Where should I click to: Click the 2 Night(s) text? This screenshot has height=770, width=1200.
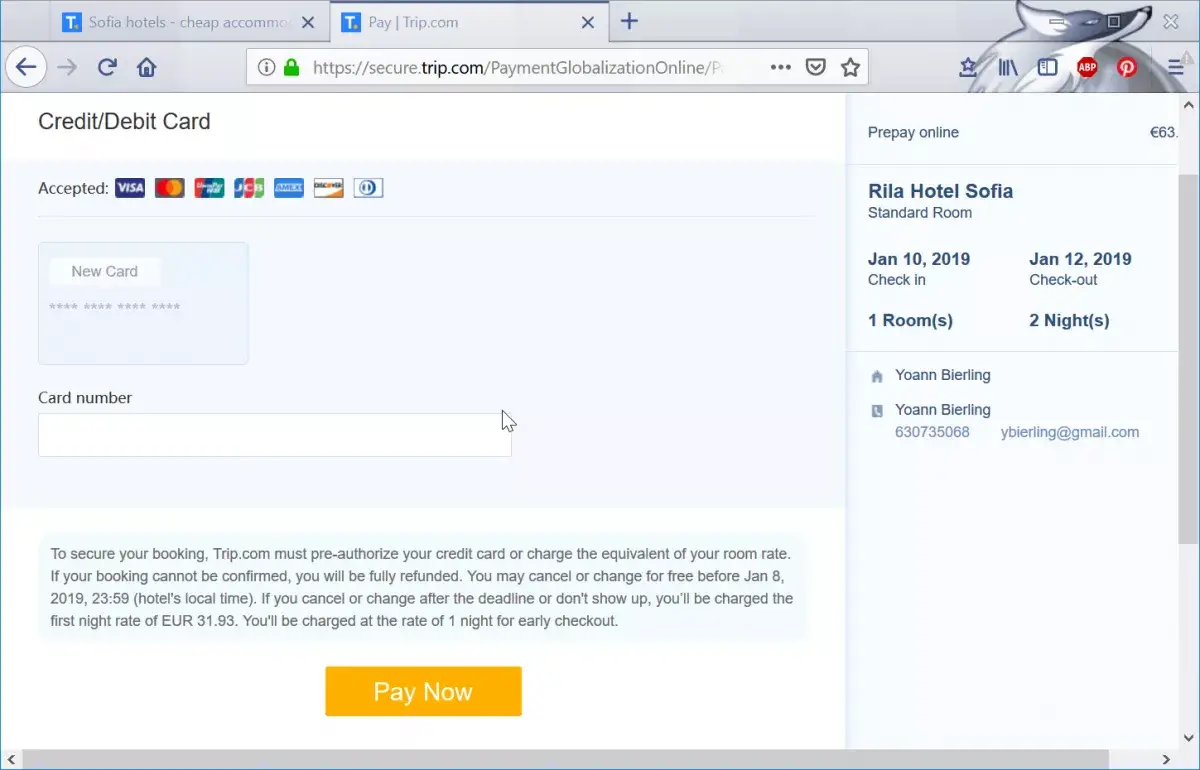point(1069,321)
